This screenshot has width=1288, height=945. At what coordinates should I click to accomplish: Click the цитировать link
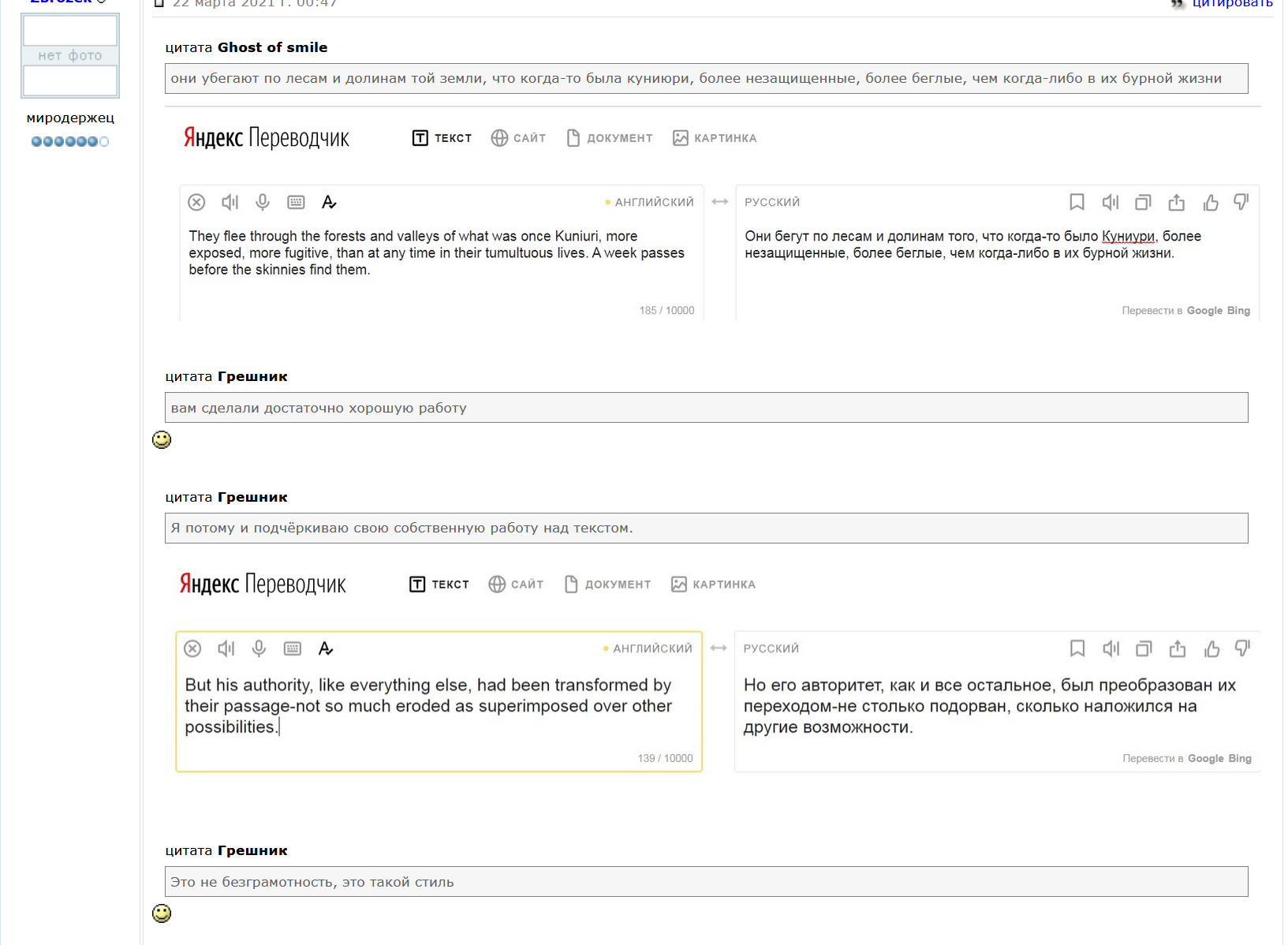(x=1232, y=3)
